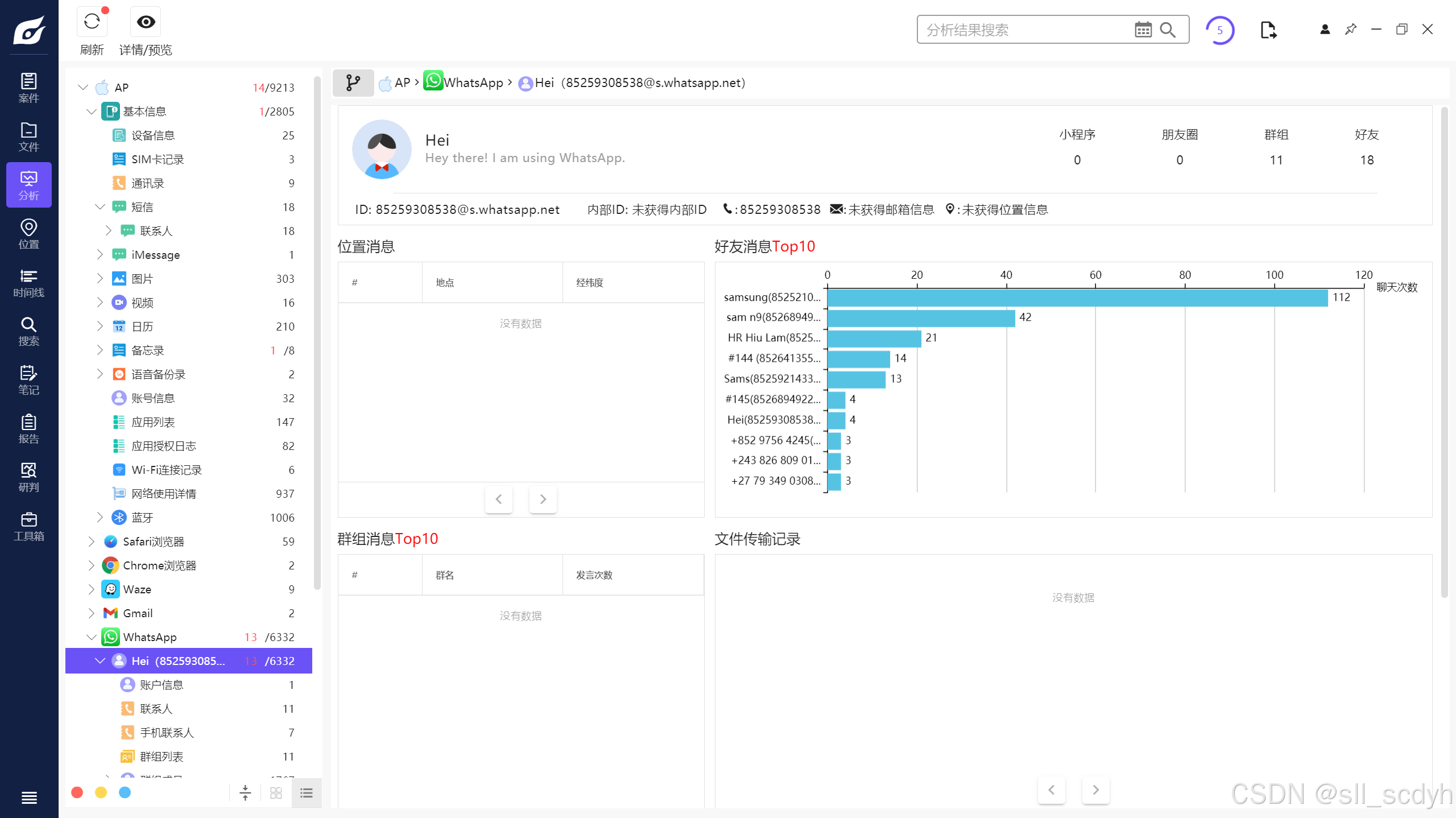
Task: Expand the Safari浏览器 tree node
Action: click(x=91, y=542)
